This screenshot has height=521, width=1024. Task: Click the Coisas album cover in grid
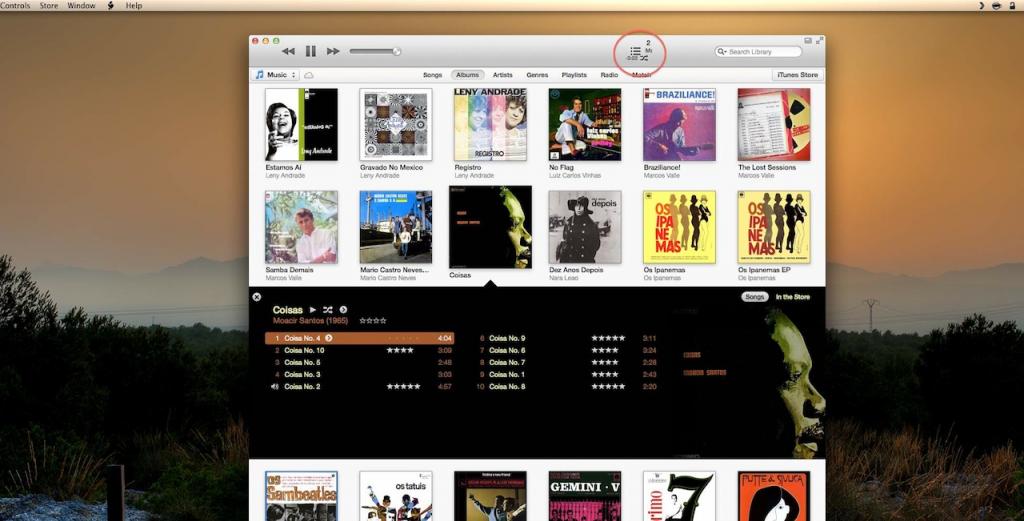(490, 227)
